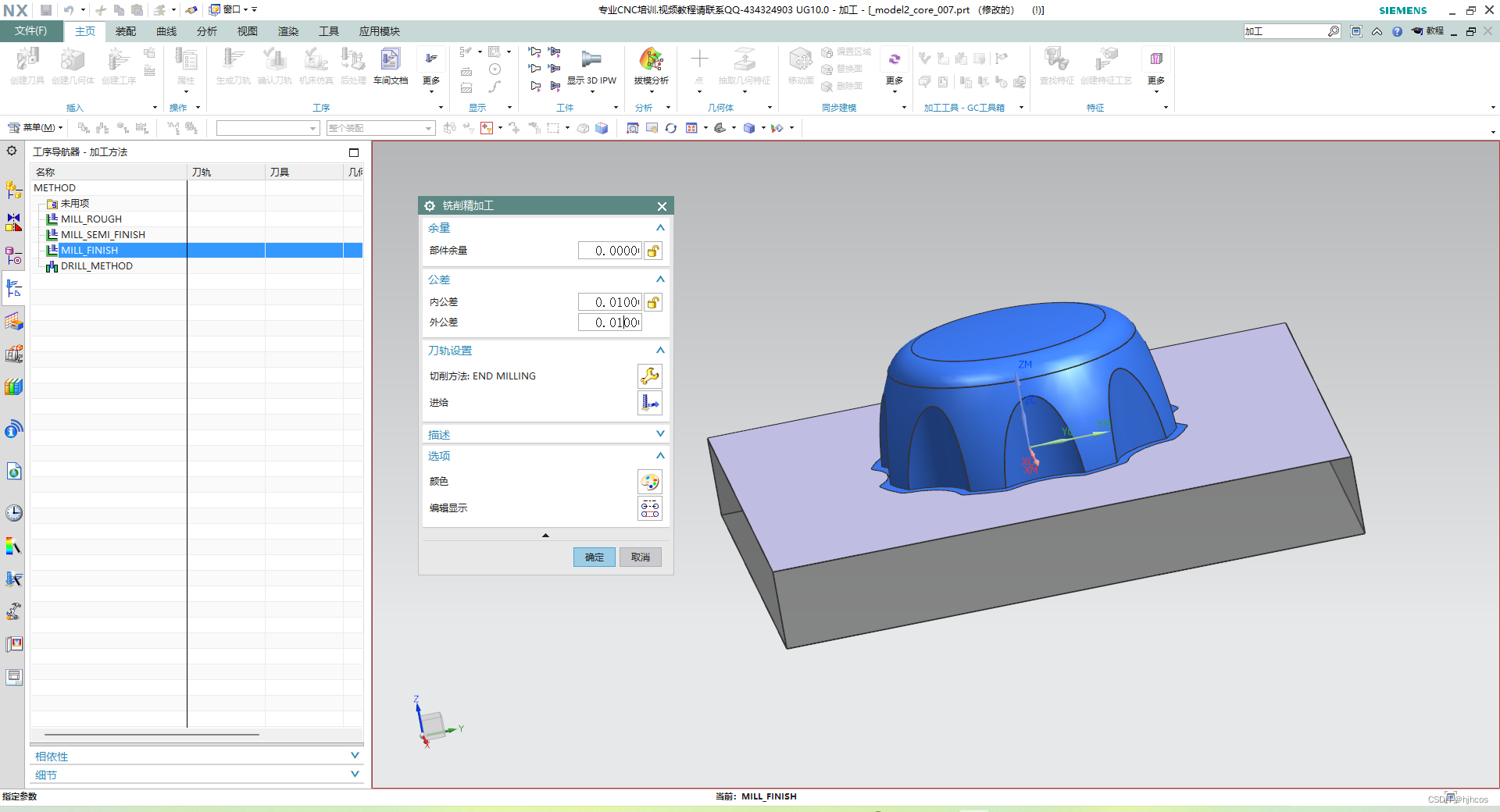Click the 编辑显示 edit display icon

(x=650, y=508)
